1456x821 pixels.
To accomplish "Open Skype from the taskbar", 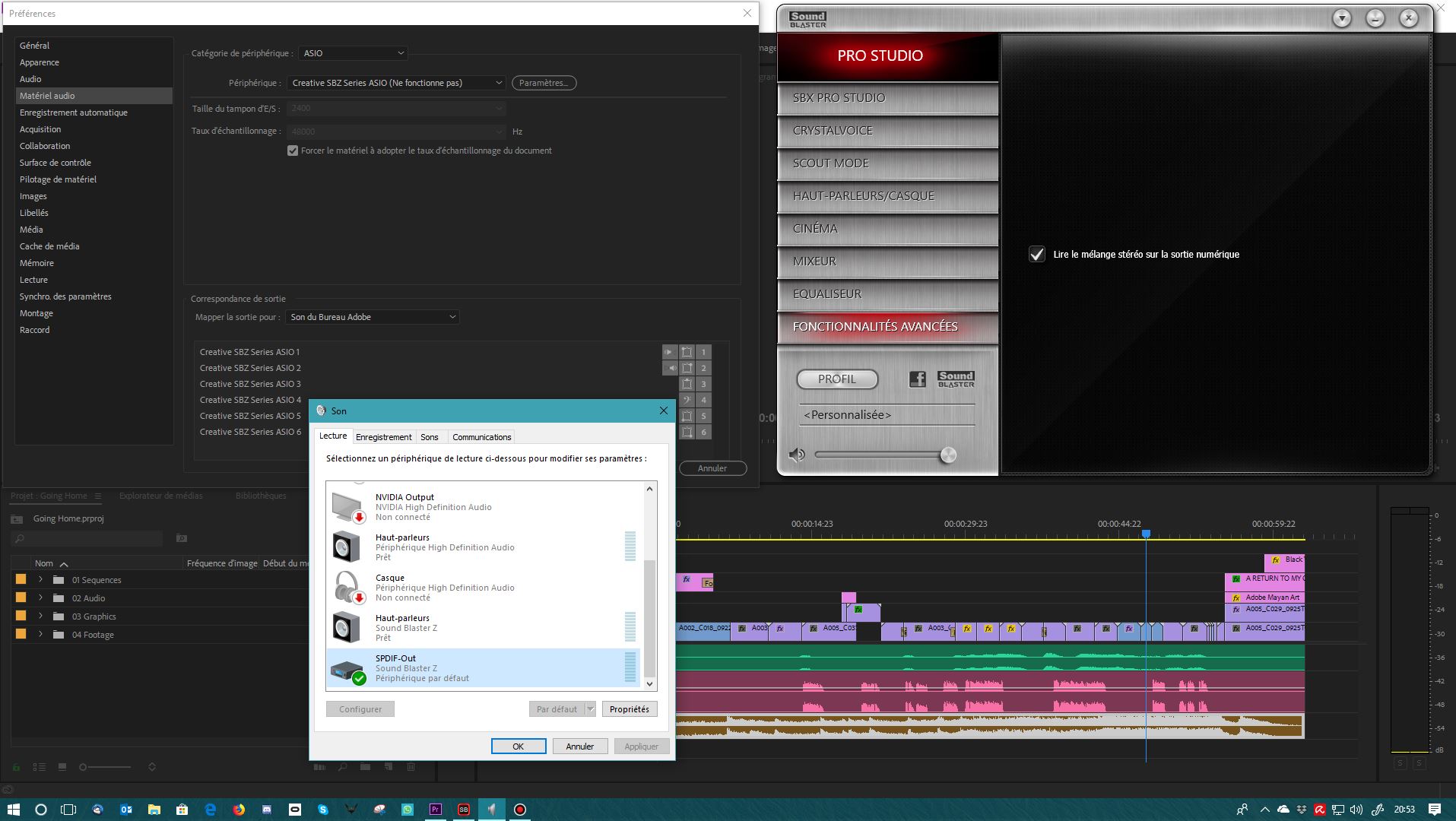I will coord(323,810).
